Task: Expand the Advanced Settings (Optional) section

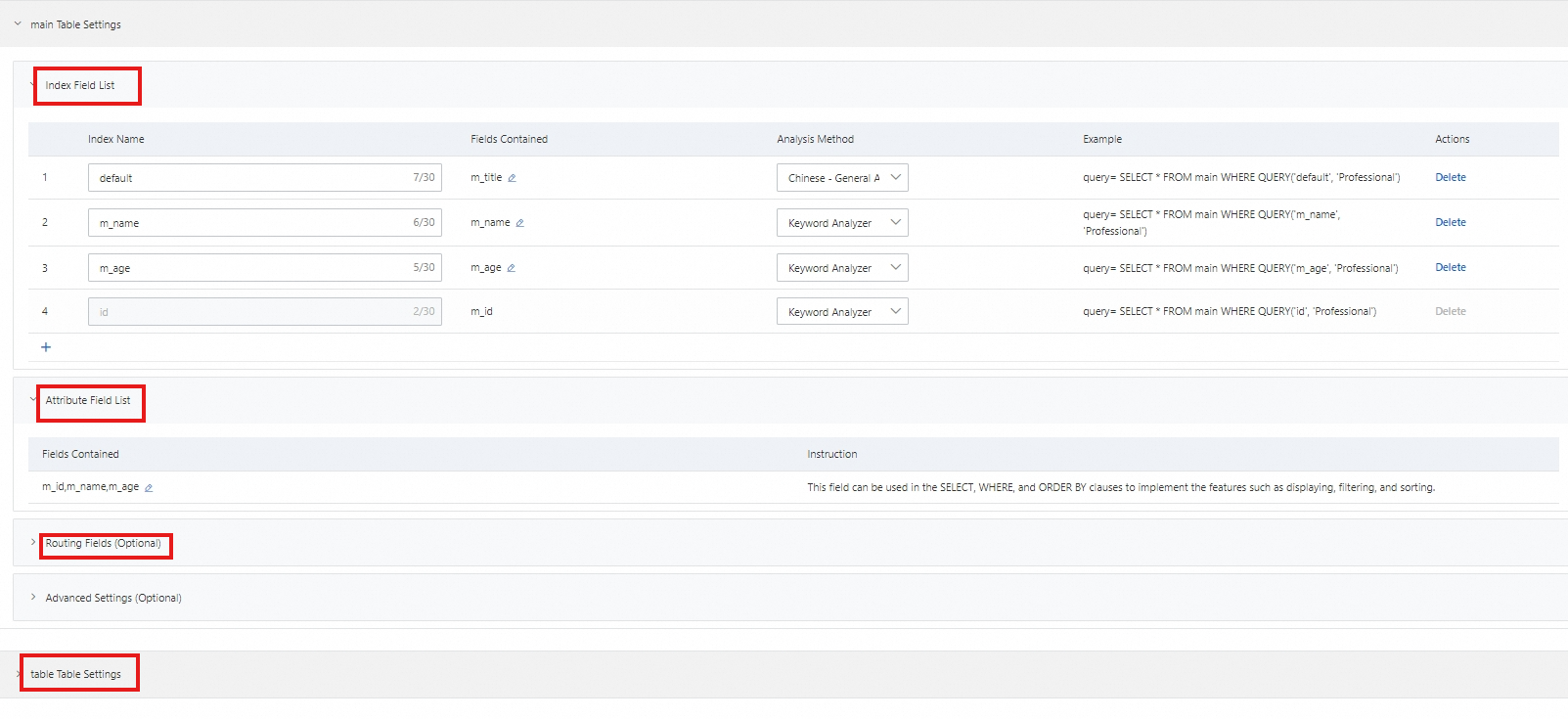Action: tap(33, 597)
